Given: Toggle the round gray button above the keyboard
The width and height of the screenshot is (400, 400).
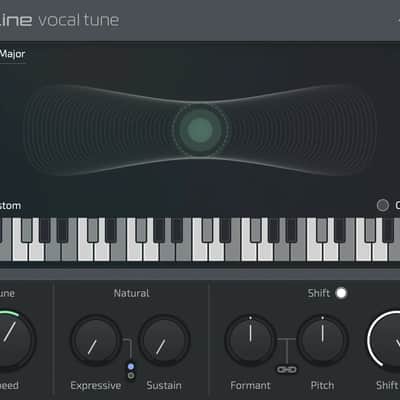Looking at the screenshot, I should click(383, 205).
